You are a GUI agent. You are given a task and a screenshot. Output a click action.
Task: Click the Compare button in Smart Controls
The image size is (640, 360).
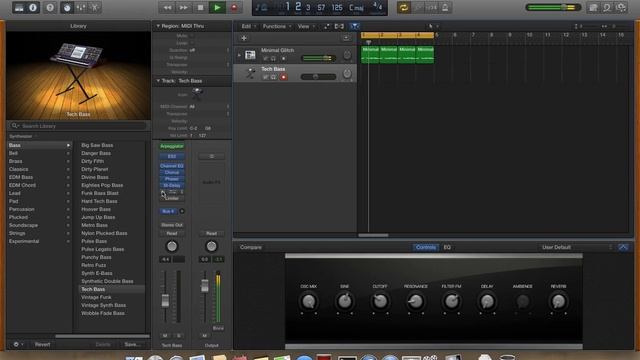[x=251, y=247]
